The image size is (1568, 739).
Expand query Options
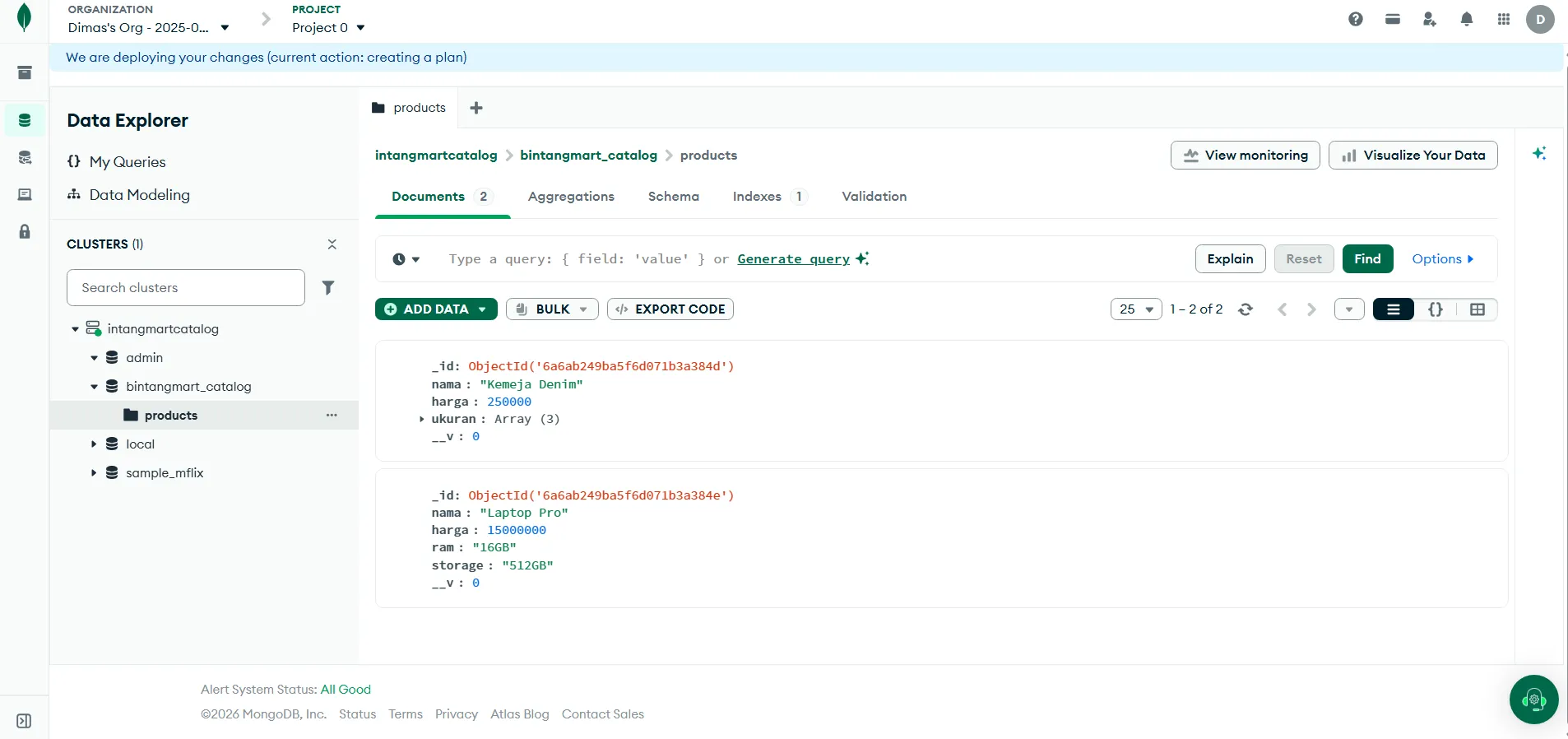1443,259
